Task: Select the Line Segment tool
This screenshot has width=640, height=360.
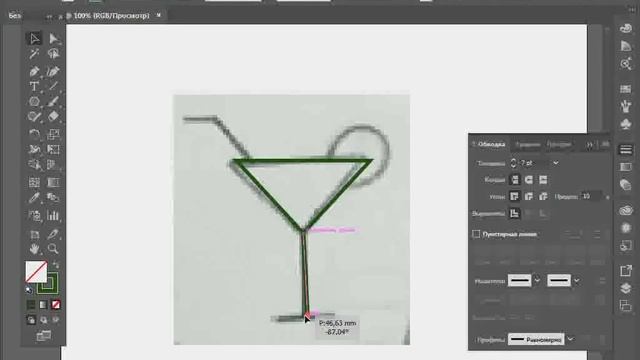Action: pyautogui.click(x=53, y=86)
